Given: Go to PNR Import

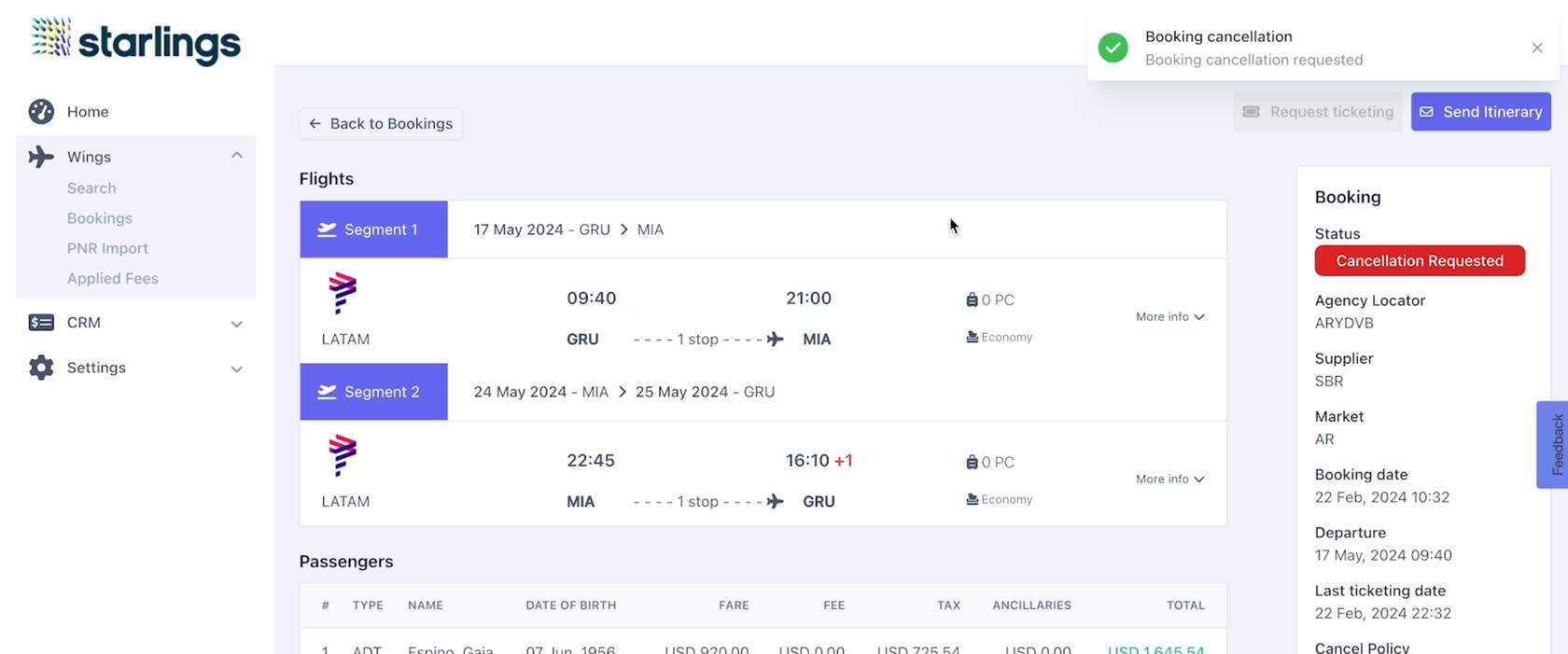Looking at the screenshot, I should 107,248.
